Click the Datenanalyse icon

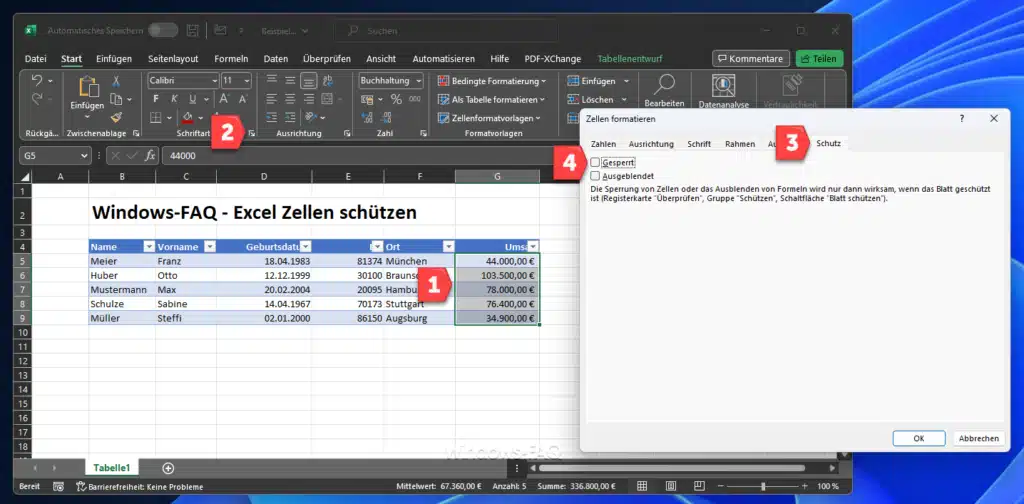[723, 86]
